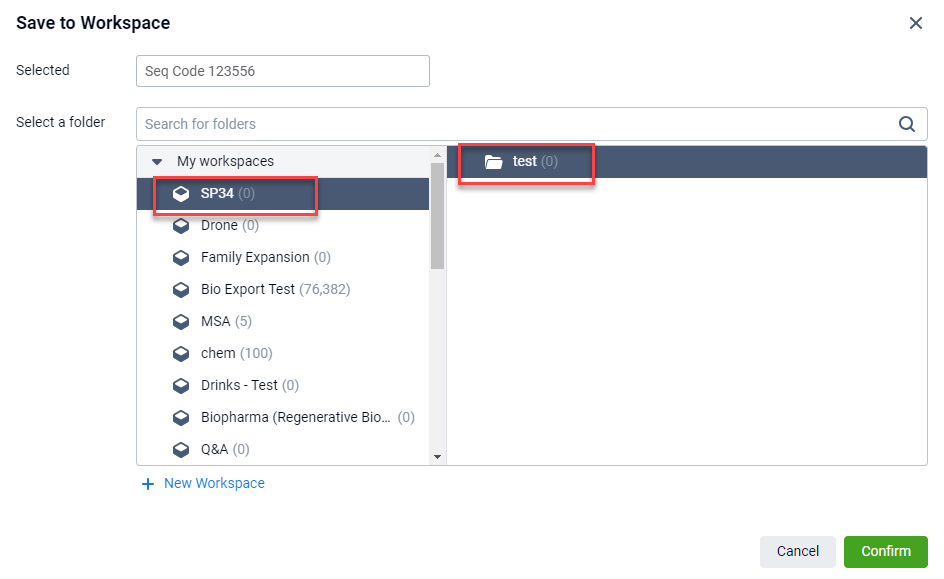This screenshot has width=944, height=579.
Task: Collapse the My workspaces tree
Action: (157, 162)
